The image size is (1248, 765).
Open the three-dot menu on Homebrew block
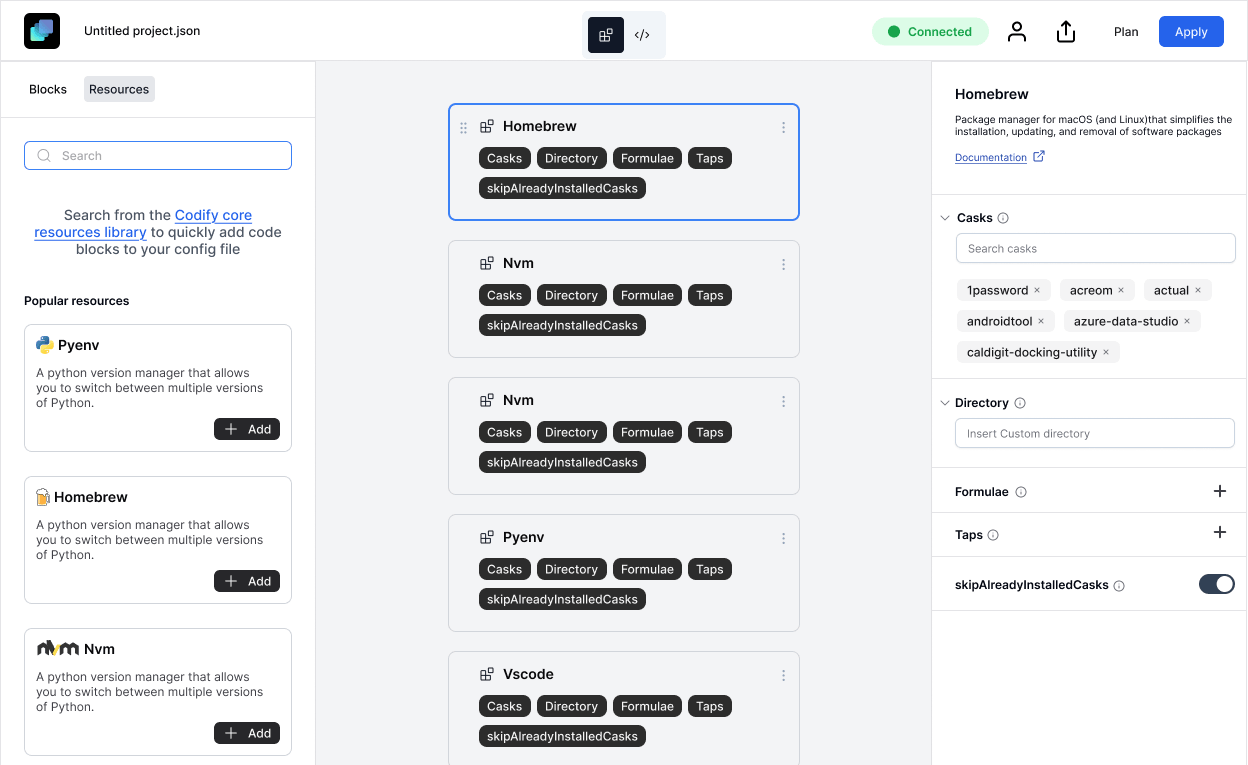click(x=783, y=127)
